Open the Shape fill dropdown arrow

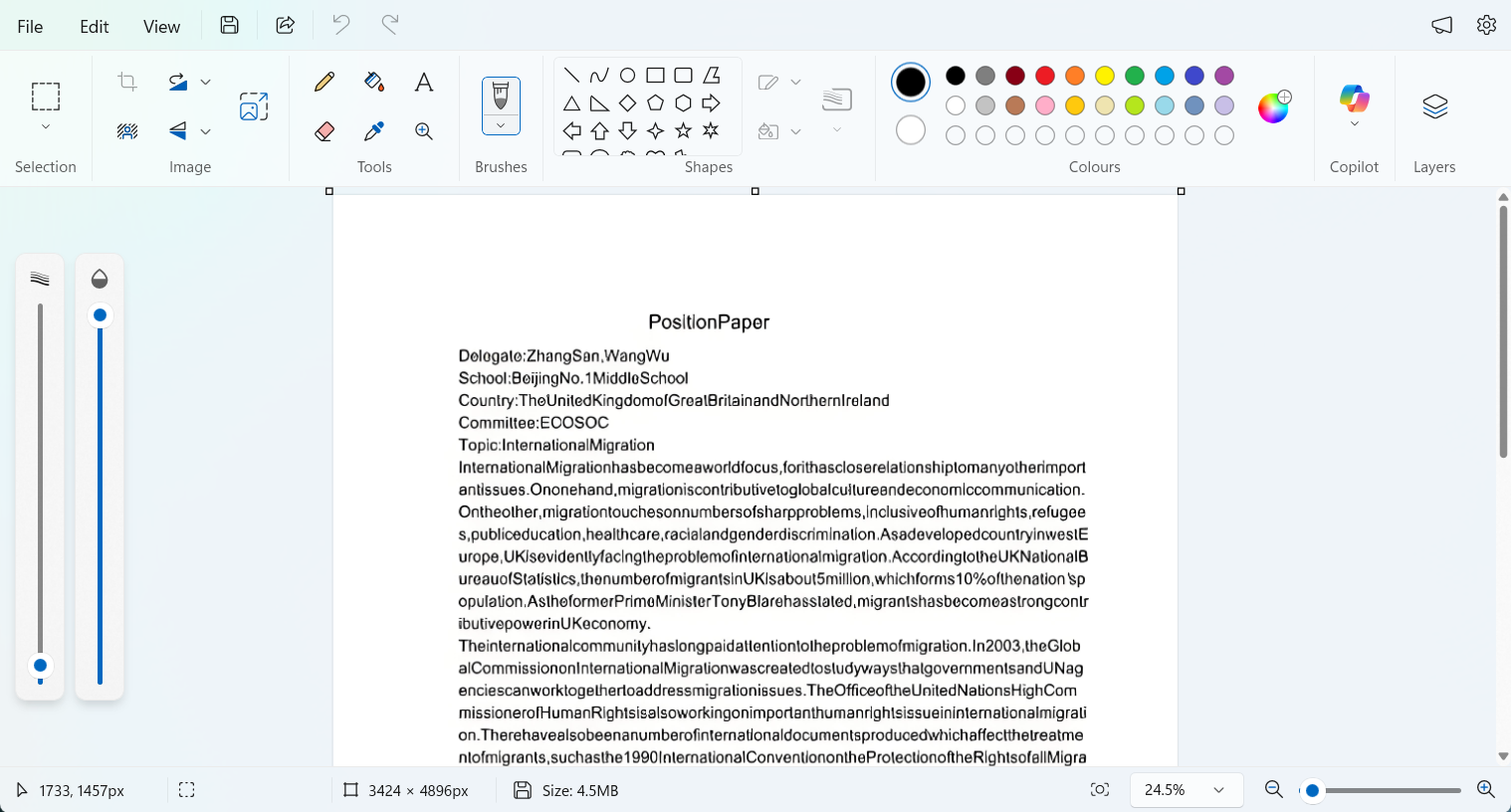(795, 131)
